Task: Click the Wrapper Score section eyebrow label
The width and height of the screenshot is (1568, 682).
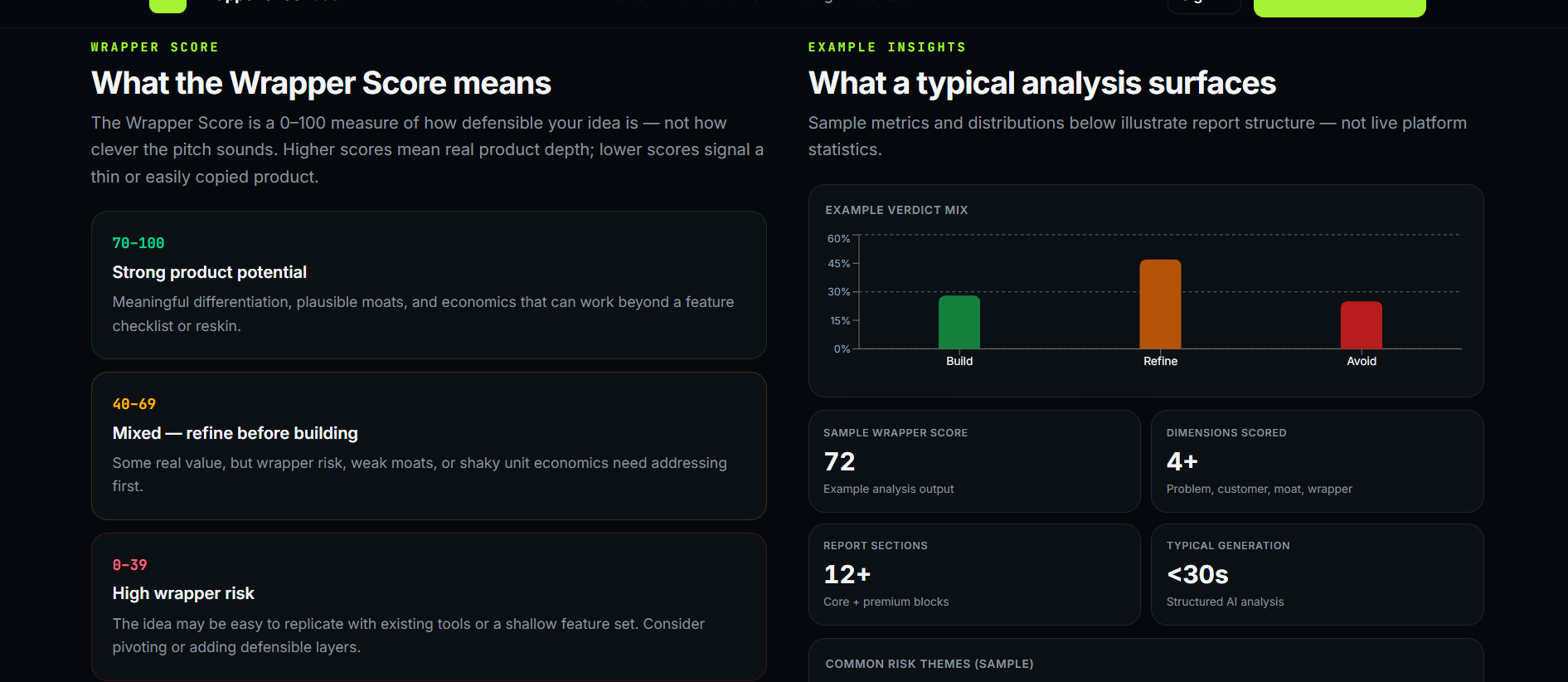Action: coord(155,47)
